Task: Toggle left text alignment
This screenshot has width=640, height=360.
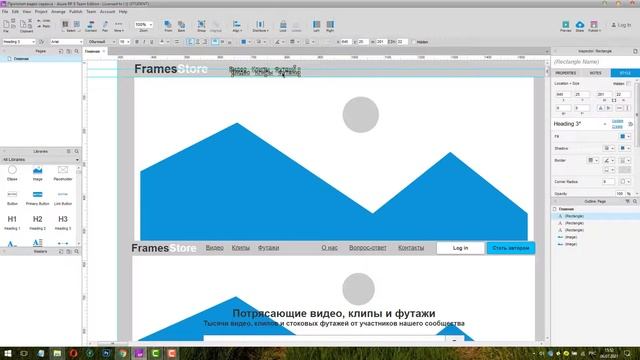Action: click(190, 42)
